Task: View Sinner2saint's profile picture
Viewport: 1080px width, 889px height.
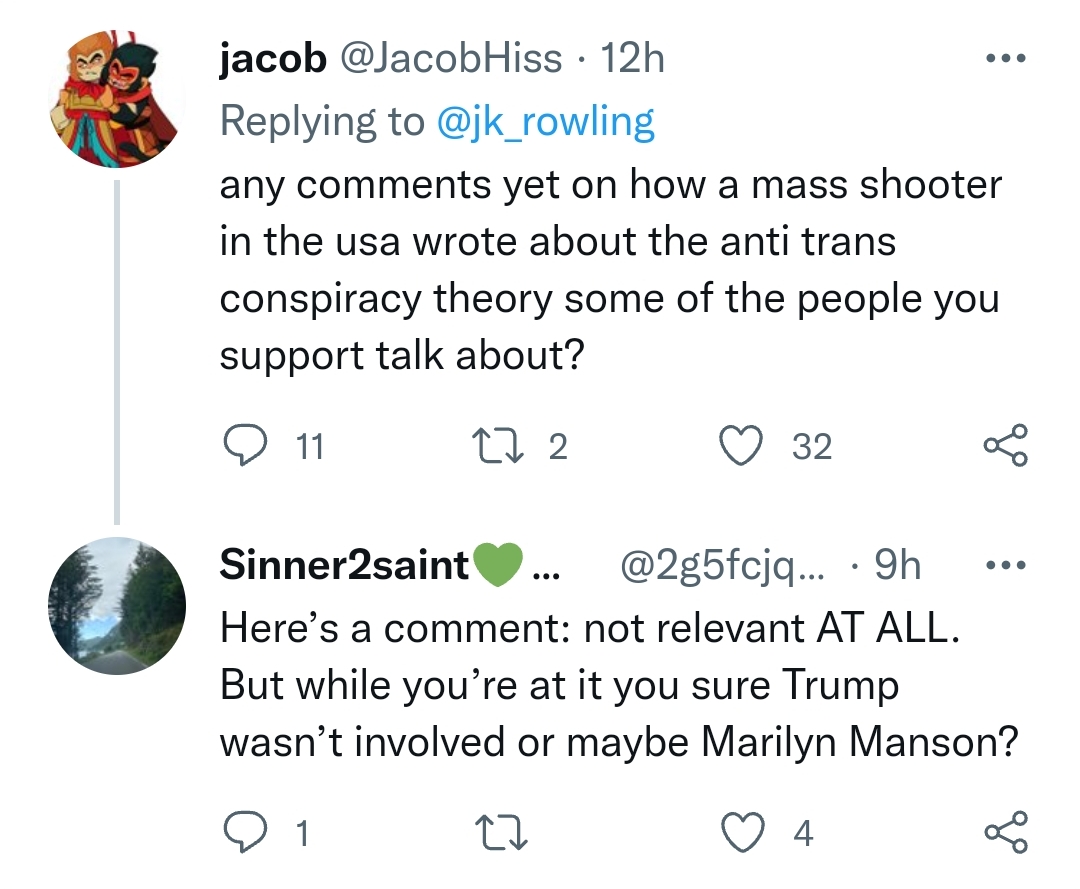Action: (116, 606)
